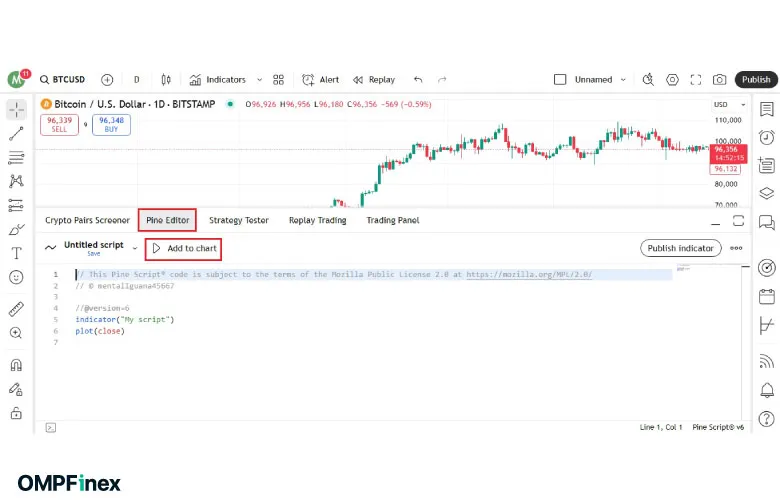
Task: Open the calendar in right sidebar
Action: [766, 296]
